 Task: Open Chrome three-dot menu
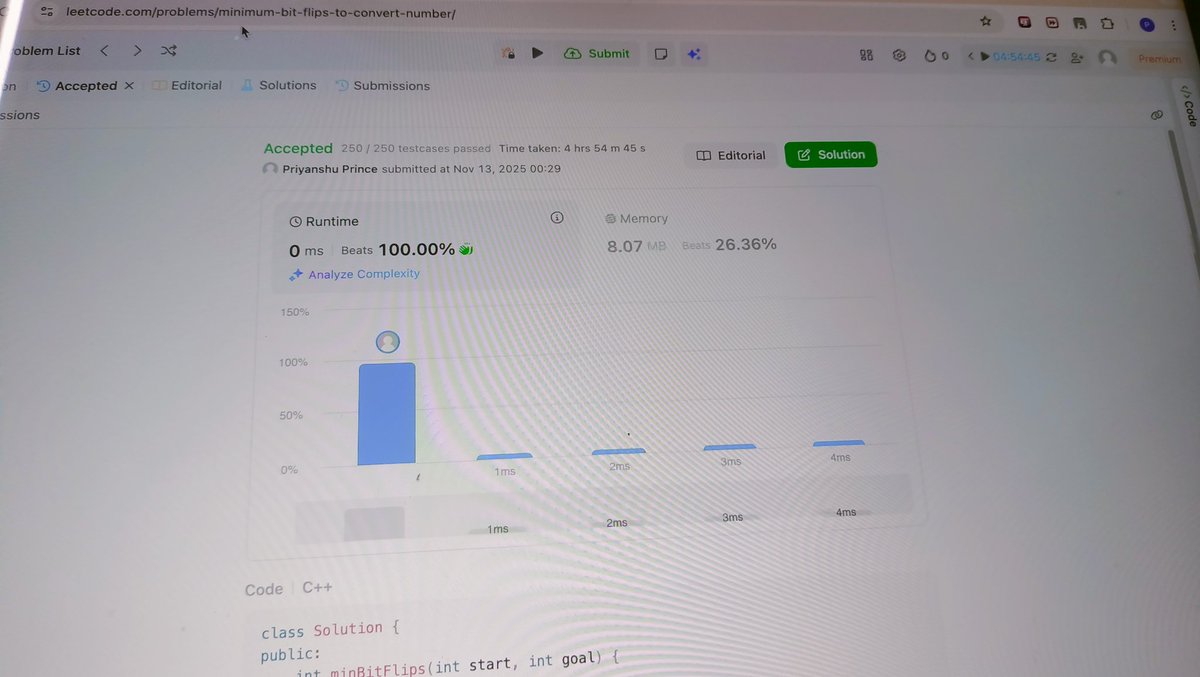click(x=1173, y=25)
